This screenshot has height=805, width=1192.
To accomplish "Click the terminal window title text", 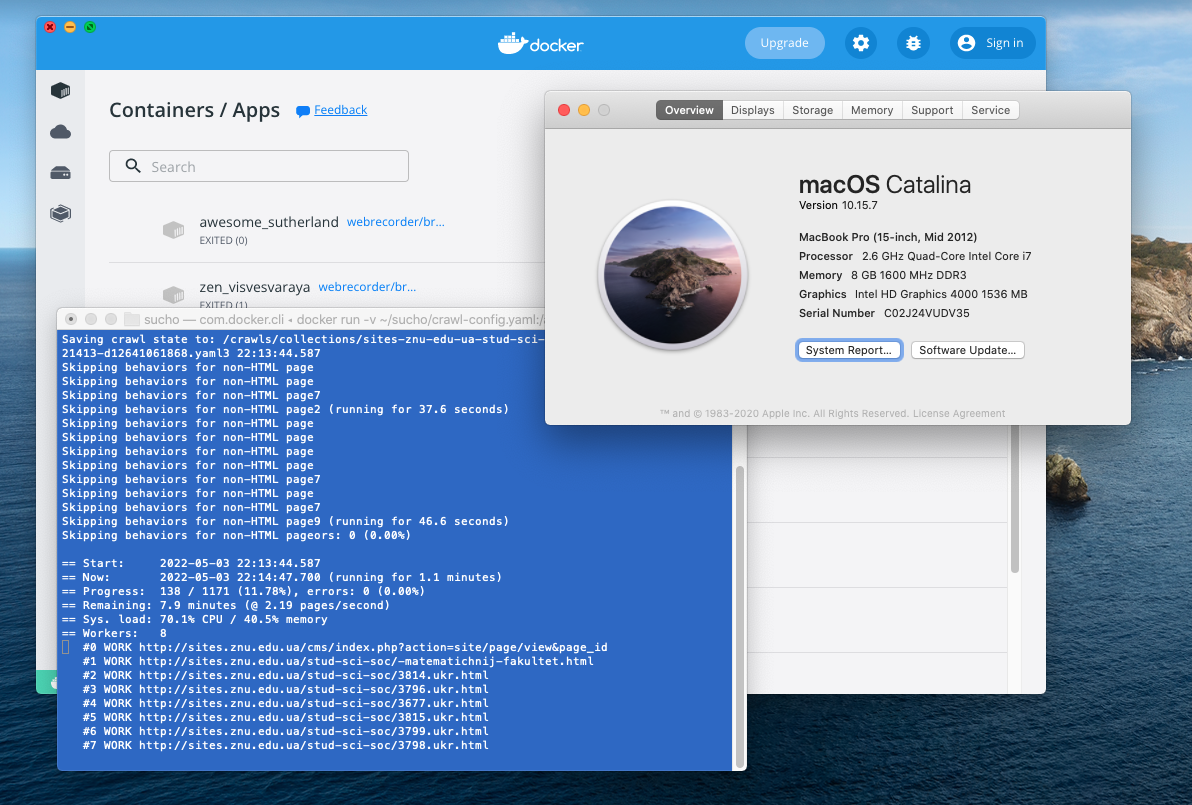I will (x=344, y=319).
